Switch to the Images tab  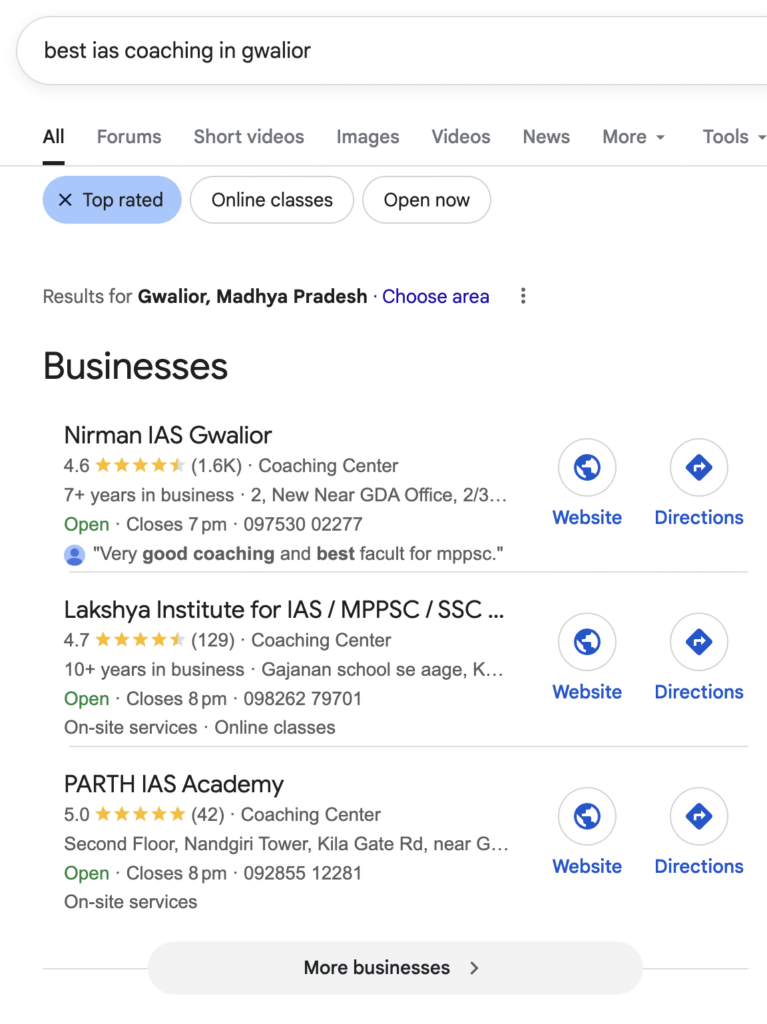coord(367,137)
